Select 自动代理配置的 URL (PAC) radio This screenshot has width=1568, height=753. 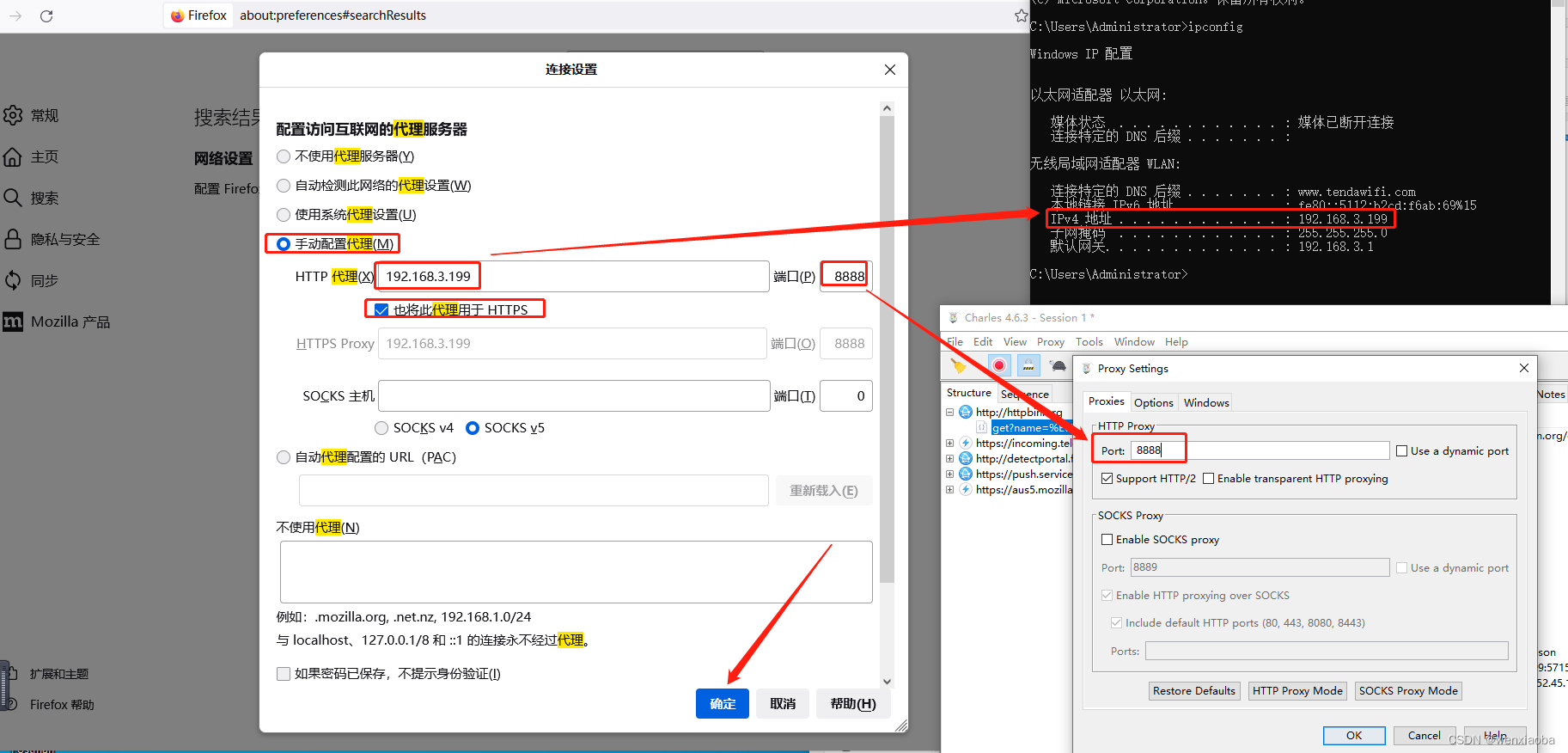coord(284,457)
